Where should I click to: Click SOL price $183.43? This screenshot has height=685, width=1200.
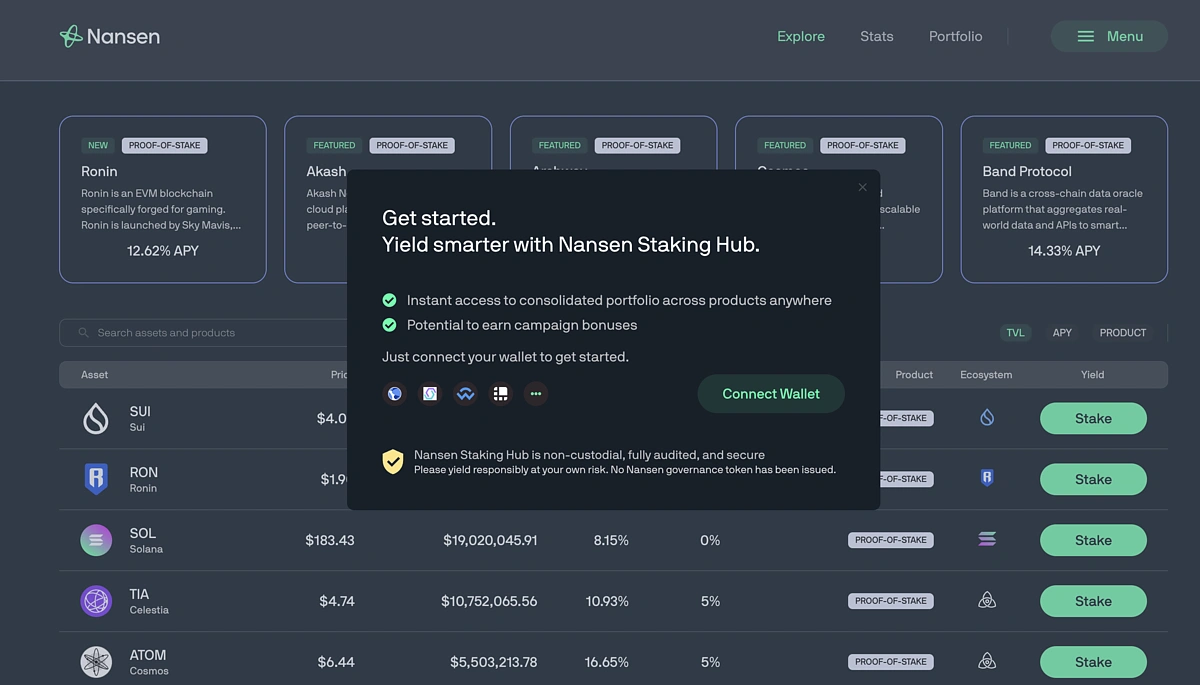coord(330,540)
